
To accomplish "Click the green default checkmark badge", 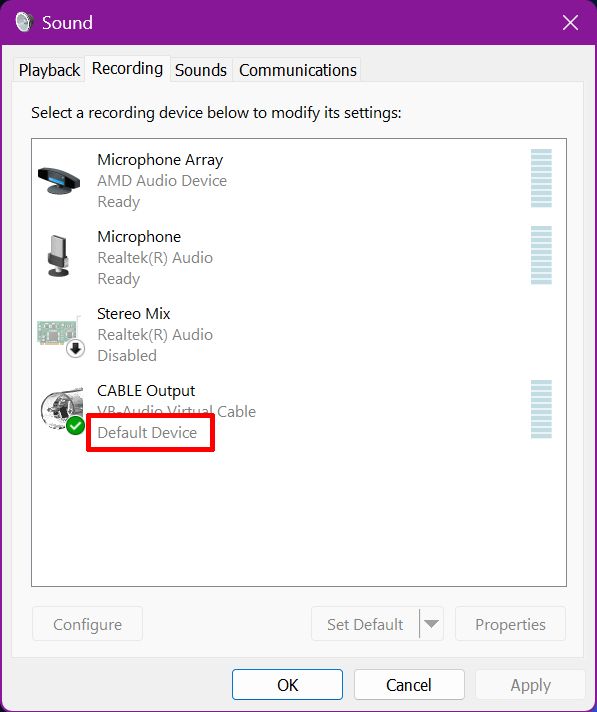I will click(x=75, y=426).
